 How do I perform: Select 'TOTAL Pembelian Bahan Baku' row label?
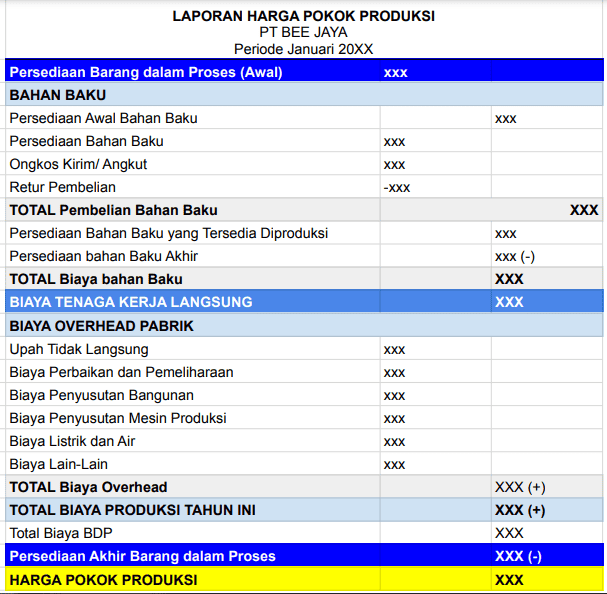point(113,210)
